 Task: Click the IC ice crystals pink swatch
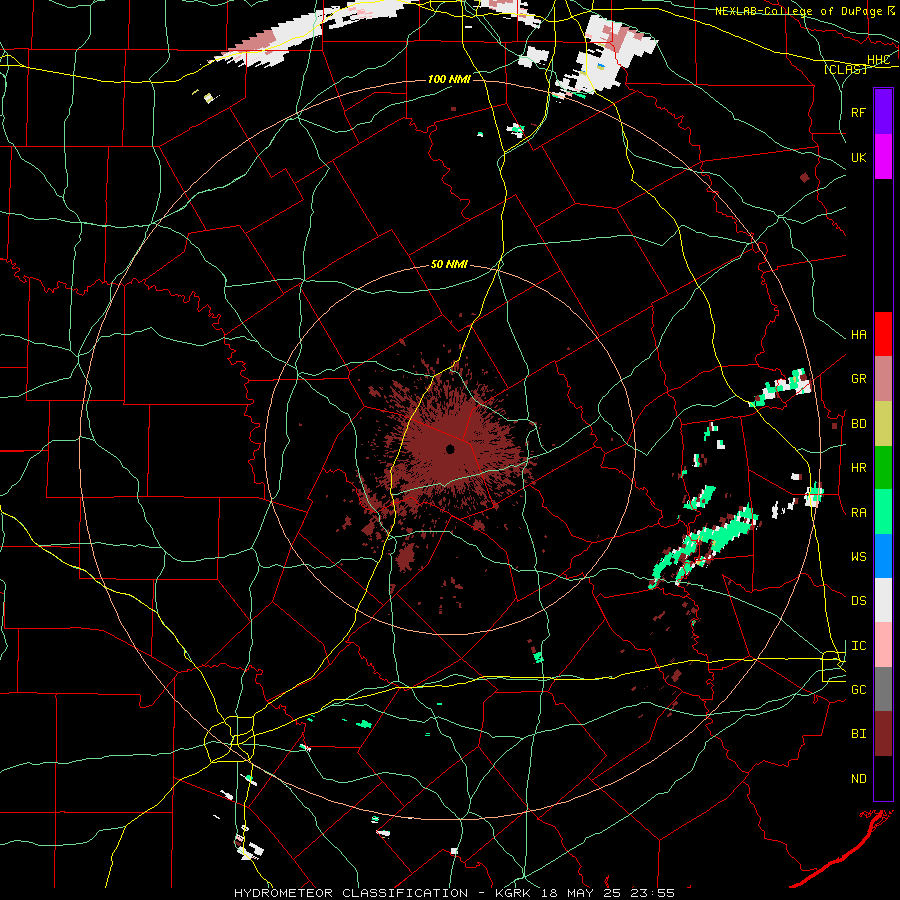pos(883,645)
